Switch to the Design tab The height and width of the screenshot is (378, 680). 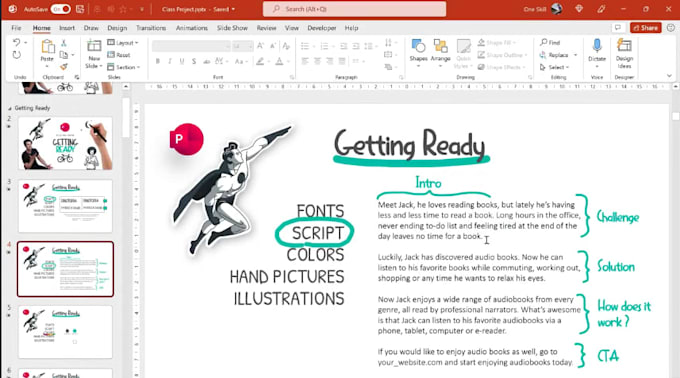coord(117,28)
